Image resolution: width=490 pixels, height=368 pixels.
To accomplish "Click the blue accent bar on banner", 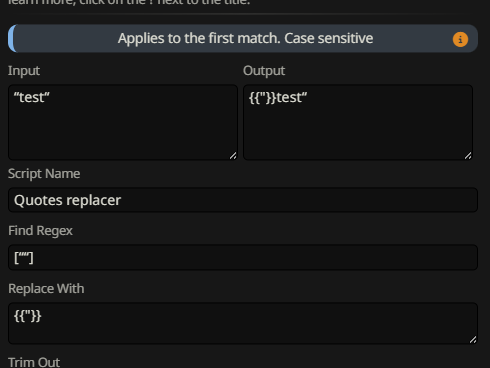I will tap(11, 38).
